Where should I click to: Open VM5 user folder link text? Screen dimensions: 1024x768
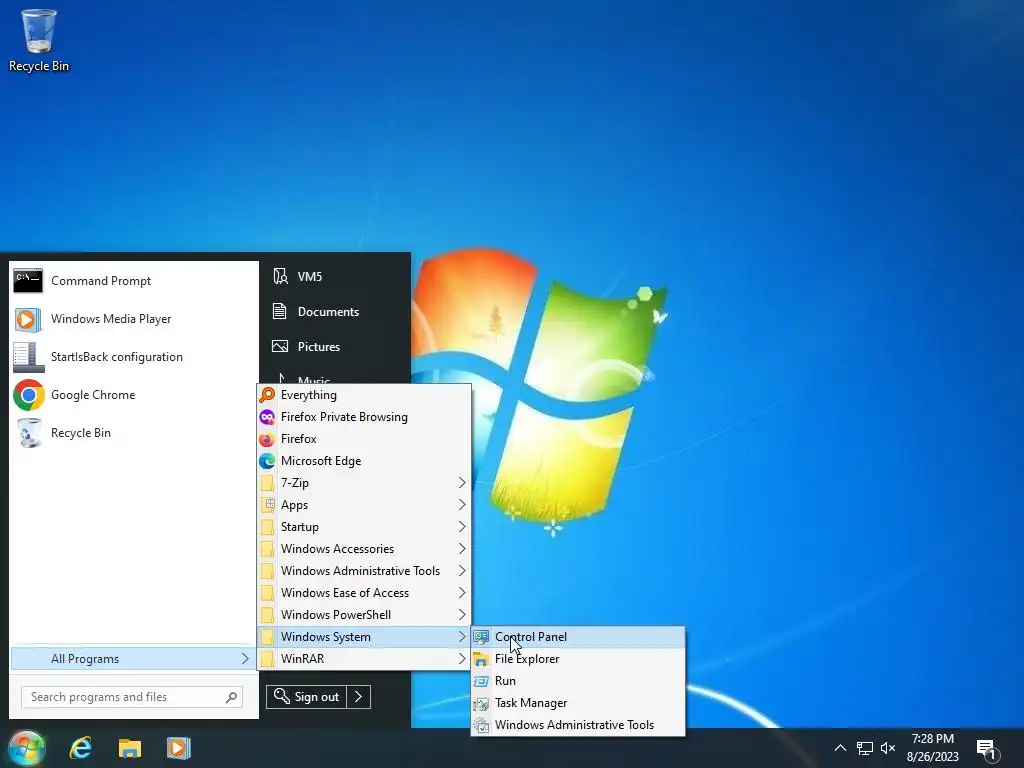(310, 277)
